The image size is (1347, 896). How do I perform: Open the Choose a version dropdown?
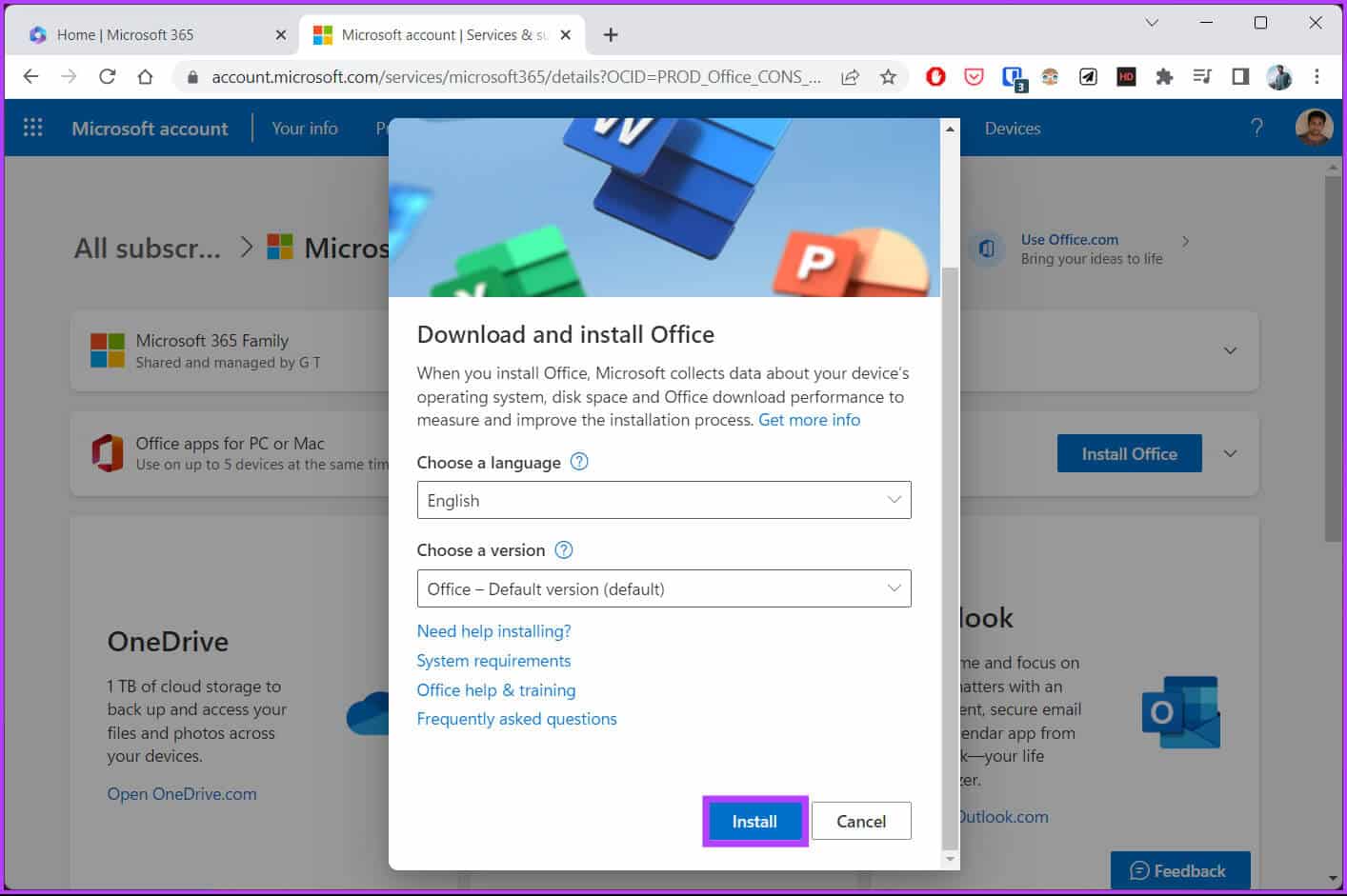click(664, 588)
